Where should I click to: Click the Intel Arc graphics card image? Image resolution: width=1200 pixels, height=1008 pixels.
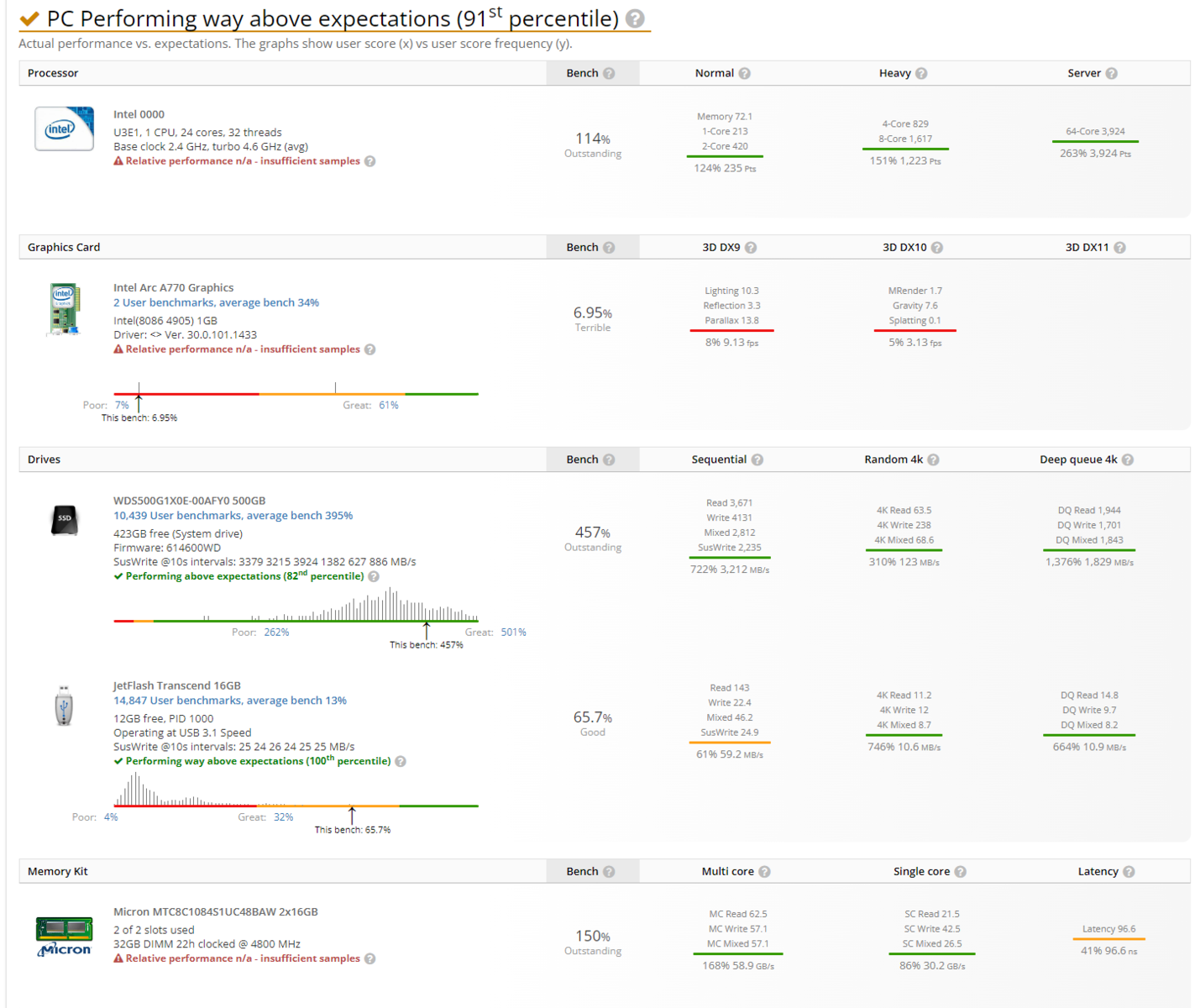click(x=64, y=309)
